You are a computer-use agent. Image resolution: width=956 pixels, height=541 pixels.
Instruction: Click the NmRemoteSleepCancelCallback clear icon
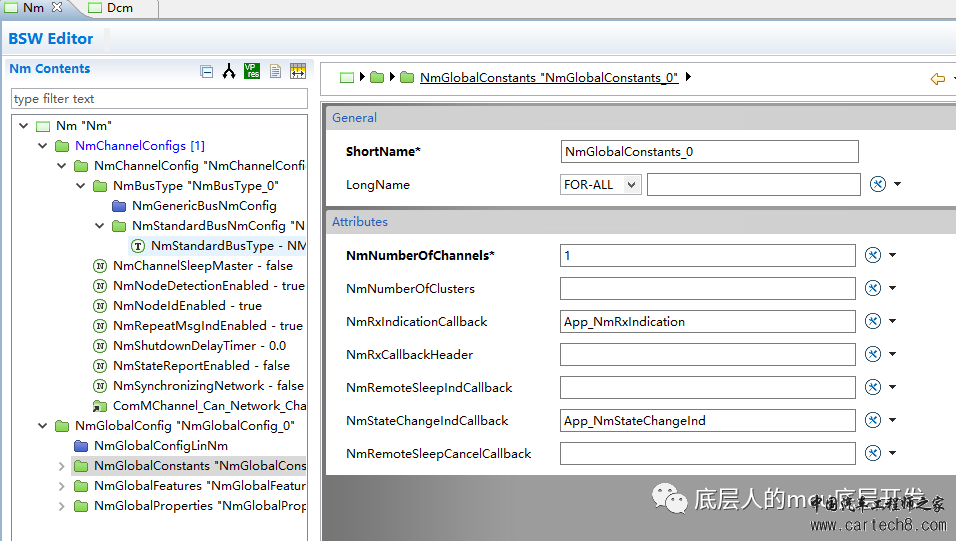pyautogui.click(x=873, y=453)
